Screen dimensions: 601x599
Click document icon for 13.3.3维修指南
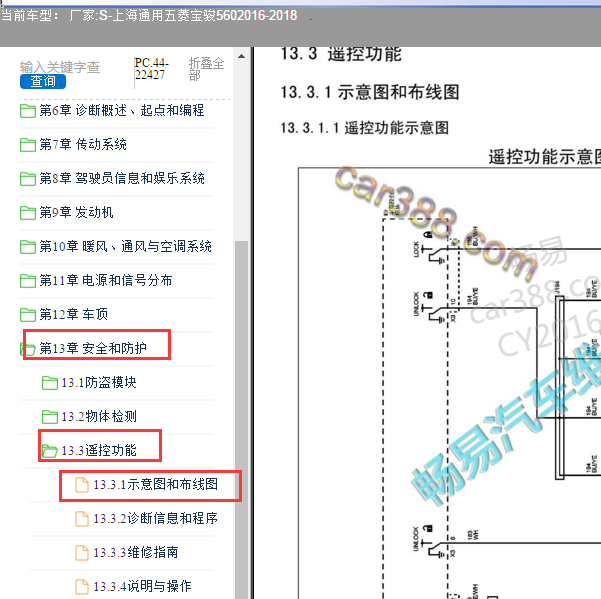coord(82,553)
